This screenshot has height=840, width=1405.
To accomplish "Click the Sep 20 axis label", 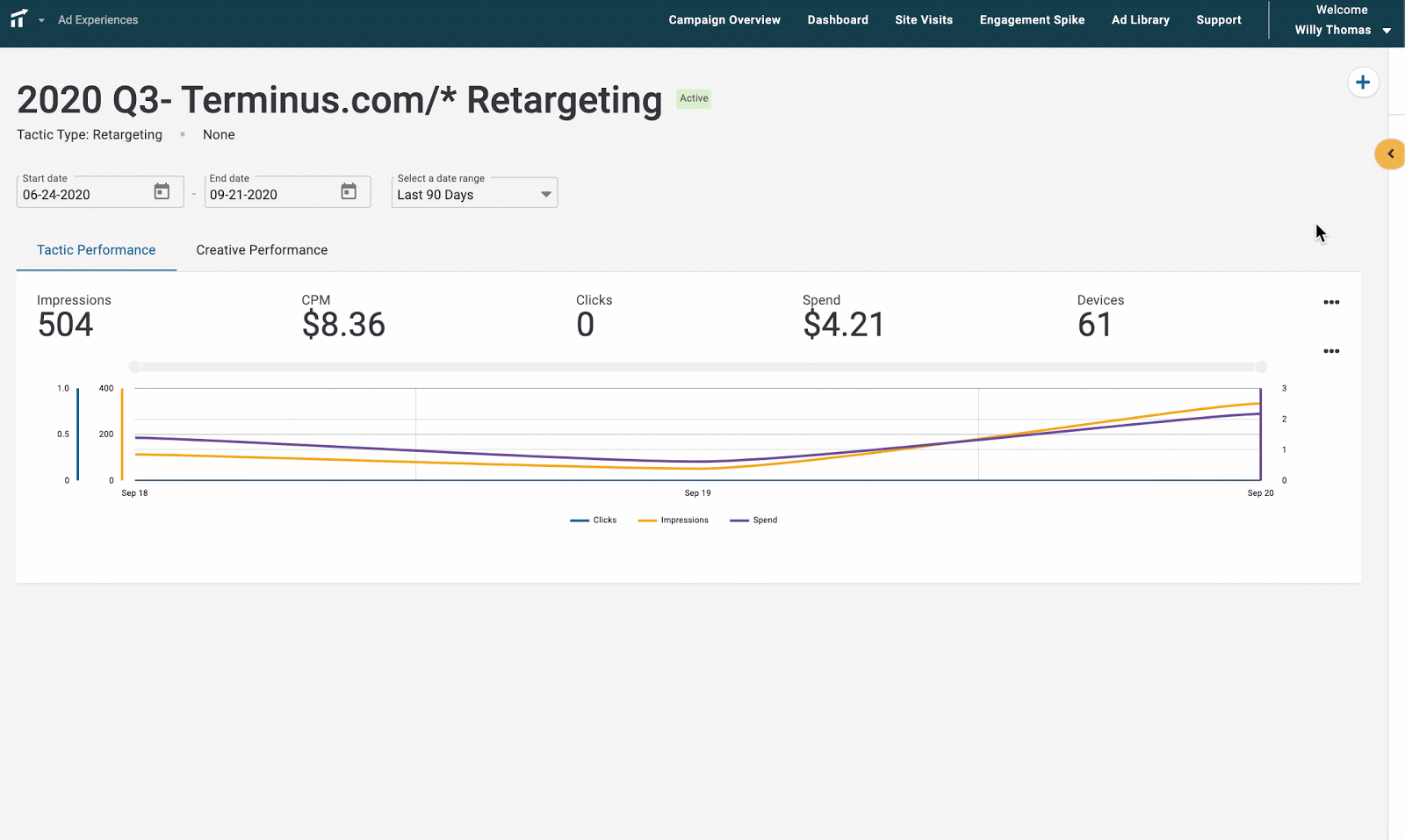I will click(x=1261, y=493).
